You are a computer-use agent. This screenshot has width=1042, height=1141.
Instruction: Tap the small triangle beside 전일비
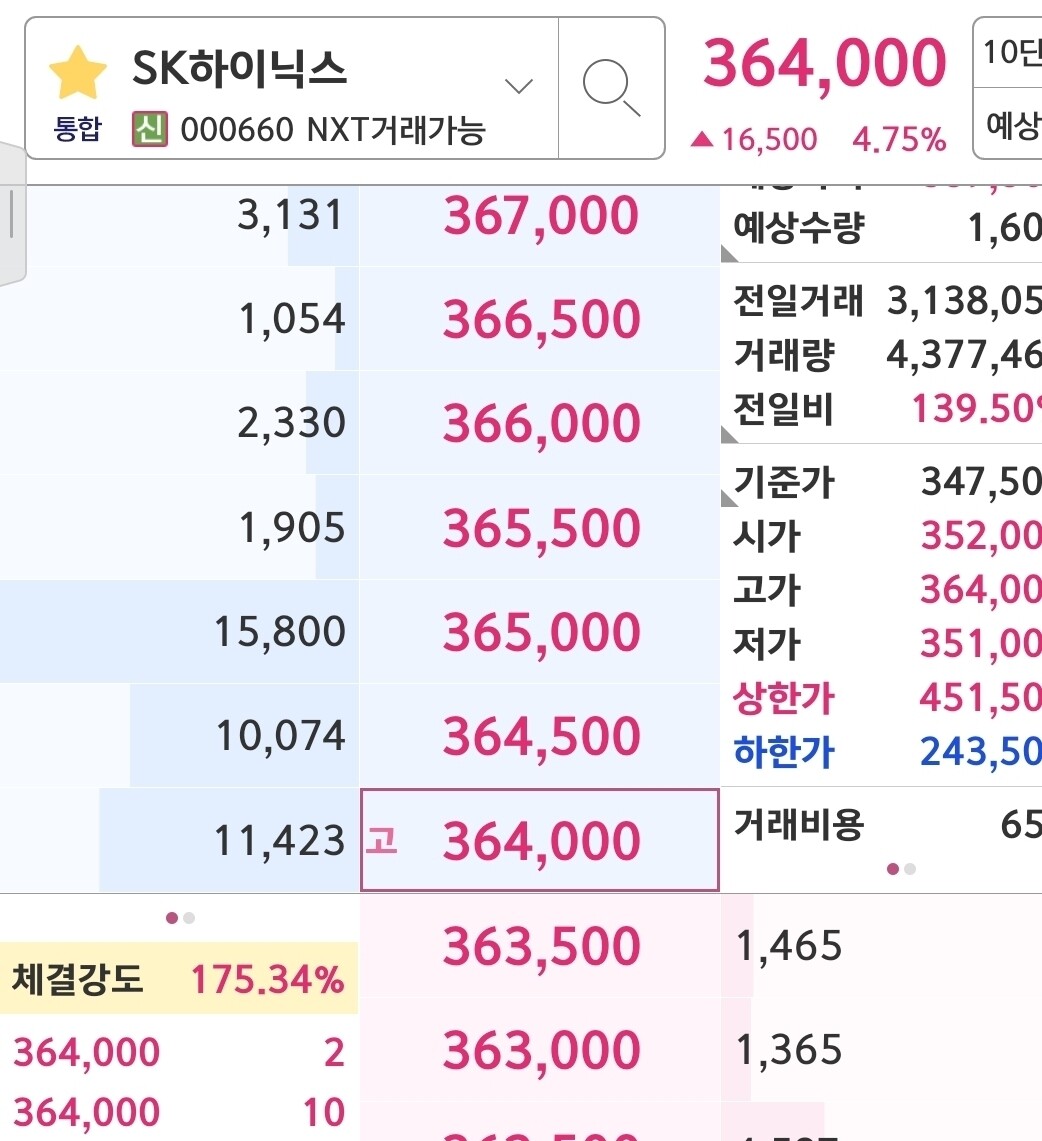(x=729, y=433)
